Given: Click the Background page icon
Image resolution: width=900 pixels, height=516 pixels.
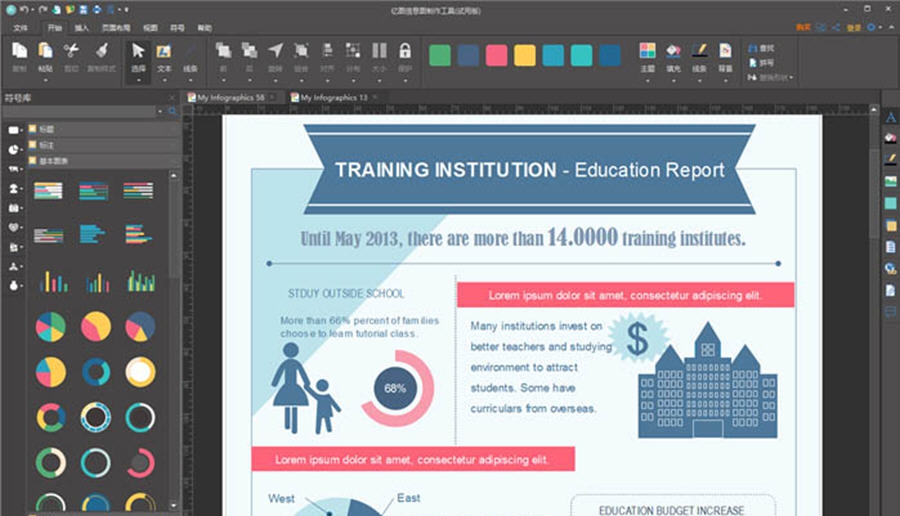Looking at the screenshot, I should pos(726,51).
